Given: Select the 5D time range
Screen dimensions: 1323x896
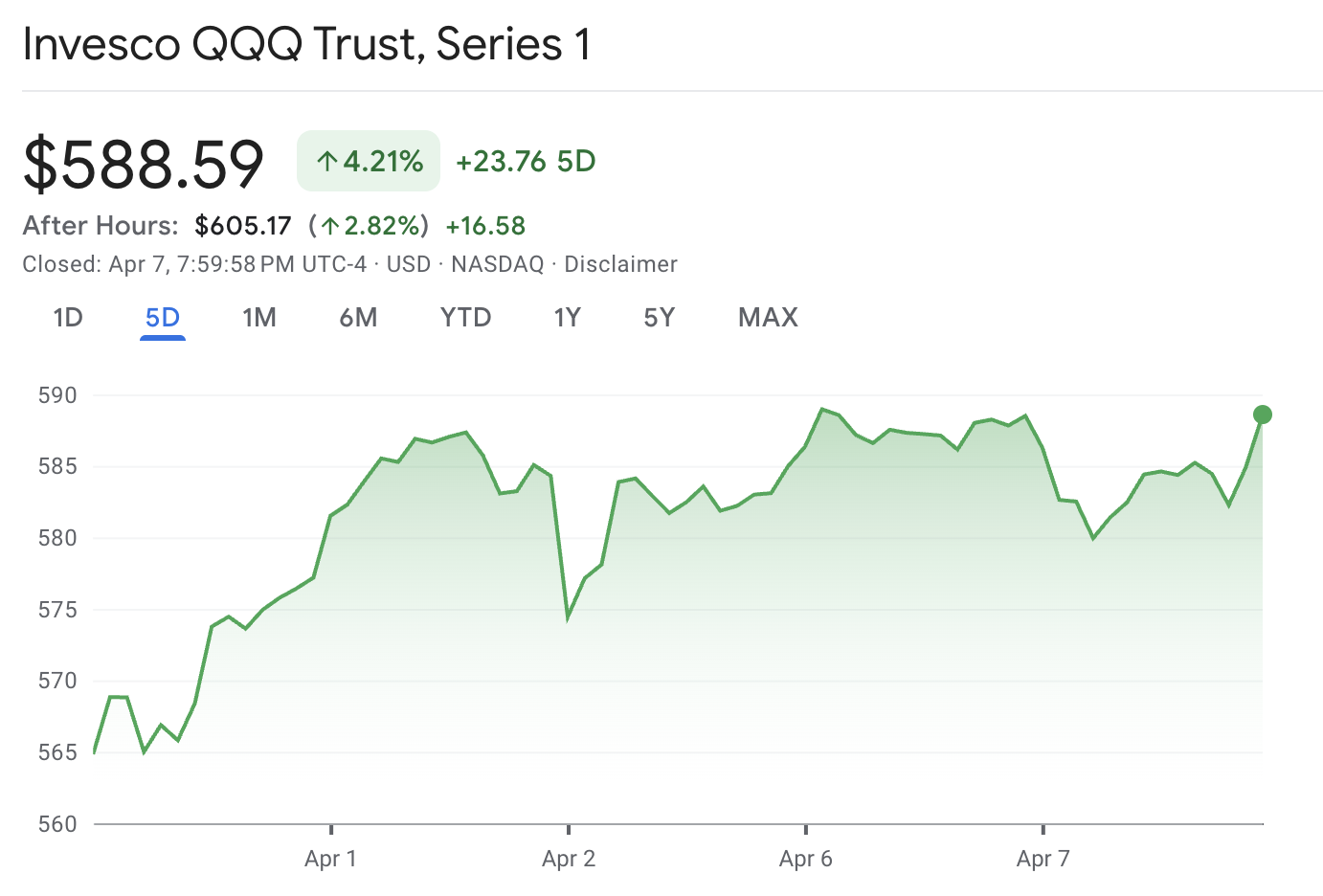Looking at the screenshot, I should pos(161,317).
